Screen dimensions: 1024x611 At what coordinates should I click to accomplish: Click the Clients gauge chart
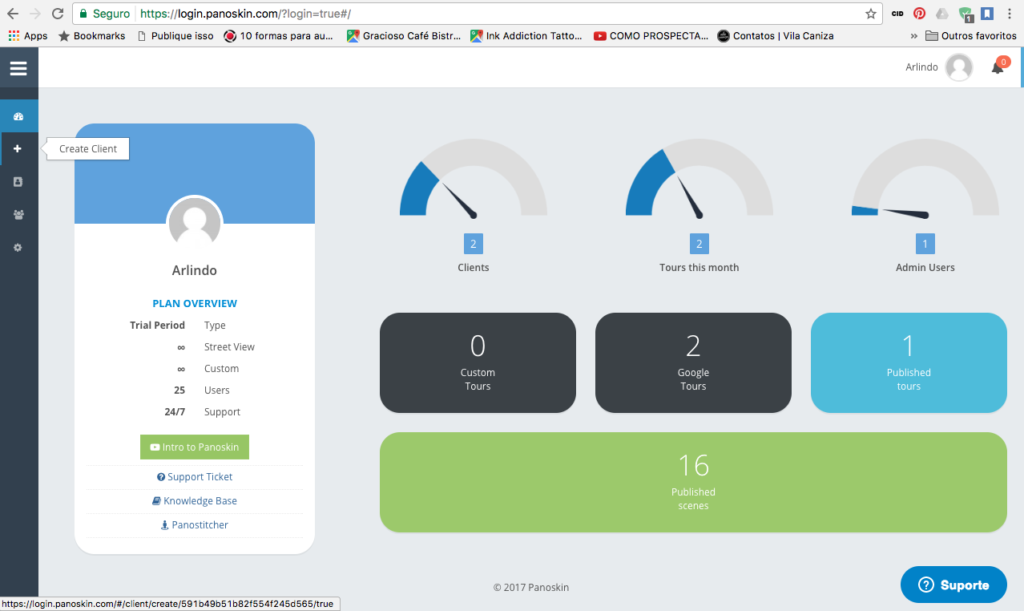click(x=473, y=185)
